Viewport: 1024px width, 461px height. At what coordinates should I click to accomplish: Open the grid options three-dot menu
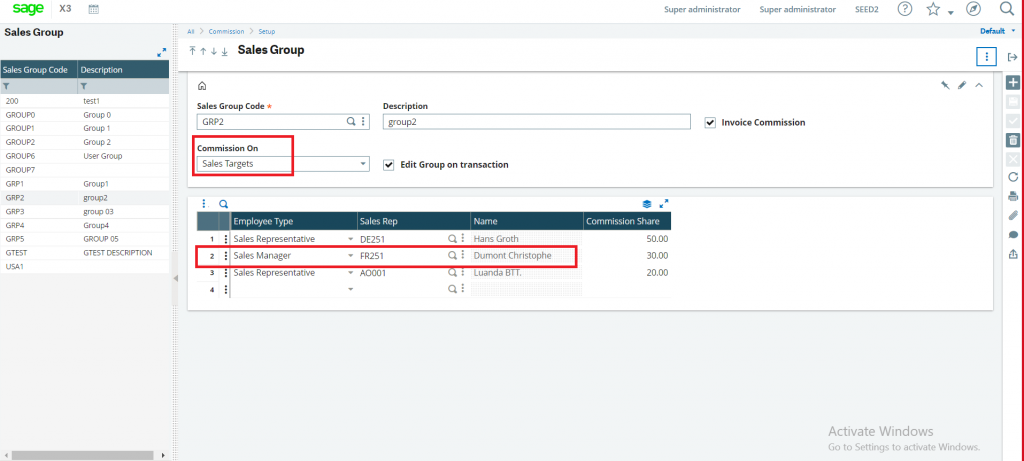tap(204, 204)
